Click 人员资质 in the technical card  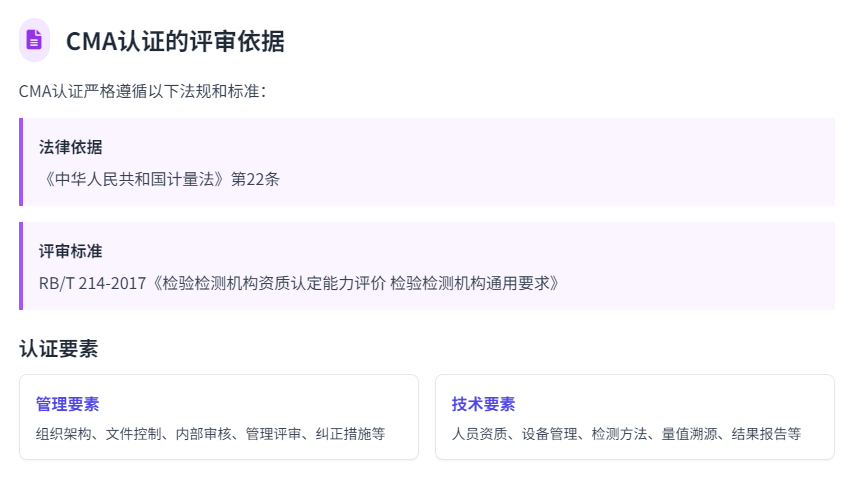click(x=479, y=434)
